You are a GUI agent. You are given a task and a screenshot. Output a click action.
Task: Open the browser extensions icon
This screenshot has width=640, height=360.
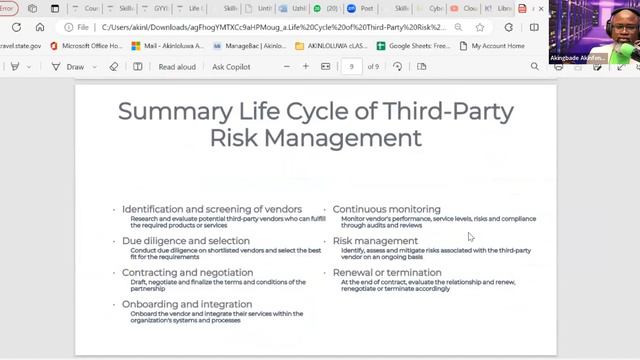[x=509, y=27]
